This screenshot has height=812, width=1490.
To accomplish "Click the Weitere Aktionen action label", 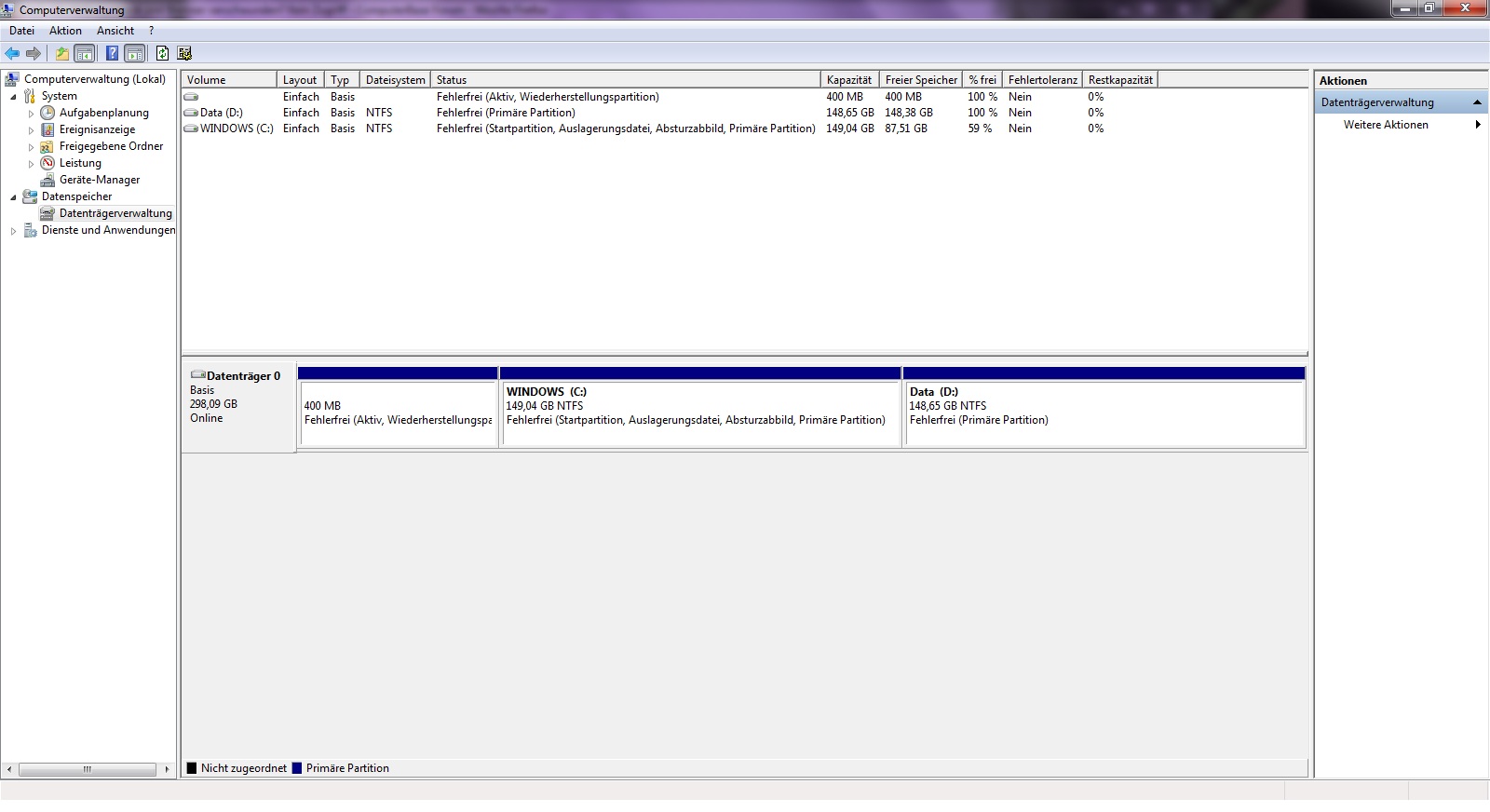I will tap(1386, 125).
